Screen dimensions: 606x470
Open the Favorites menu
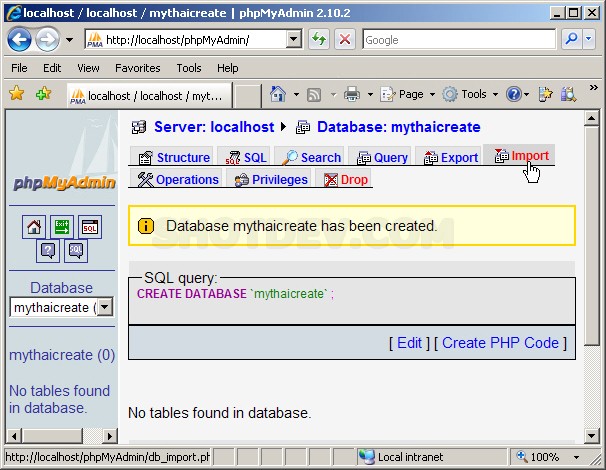click(137, 68)
